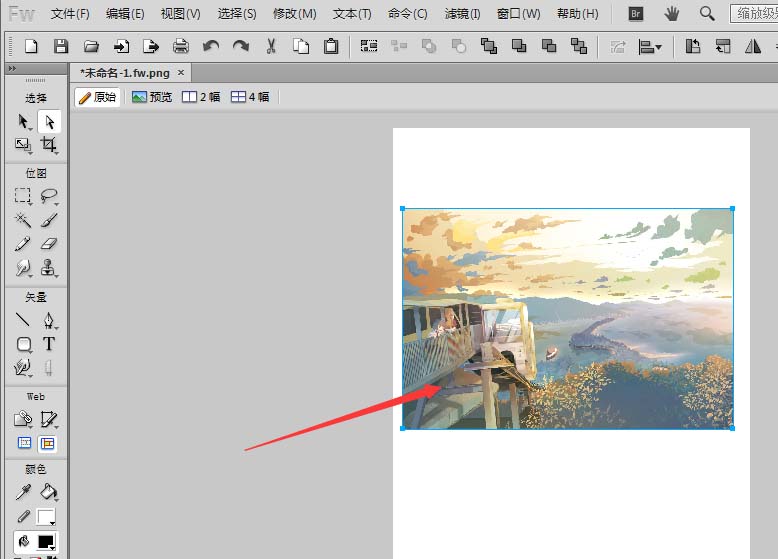Open the 窗口(W) menu
This screenshot has width=778, height=559.
(519, 14)
